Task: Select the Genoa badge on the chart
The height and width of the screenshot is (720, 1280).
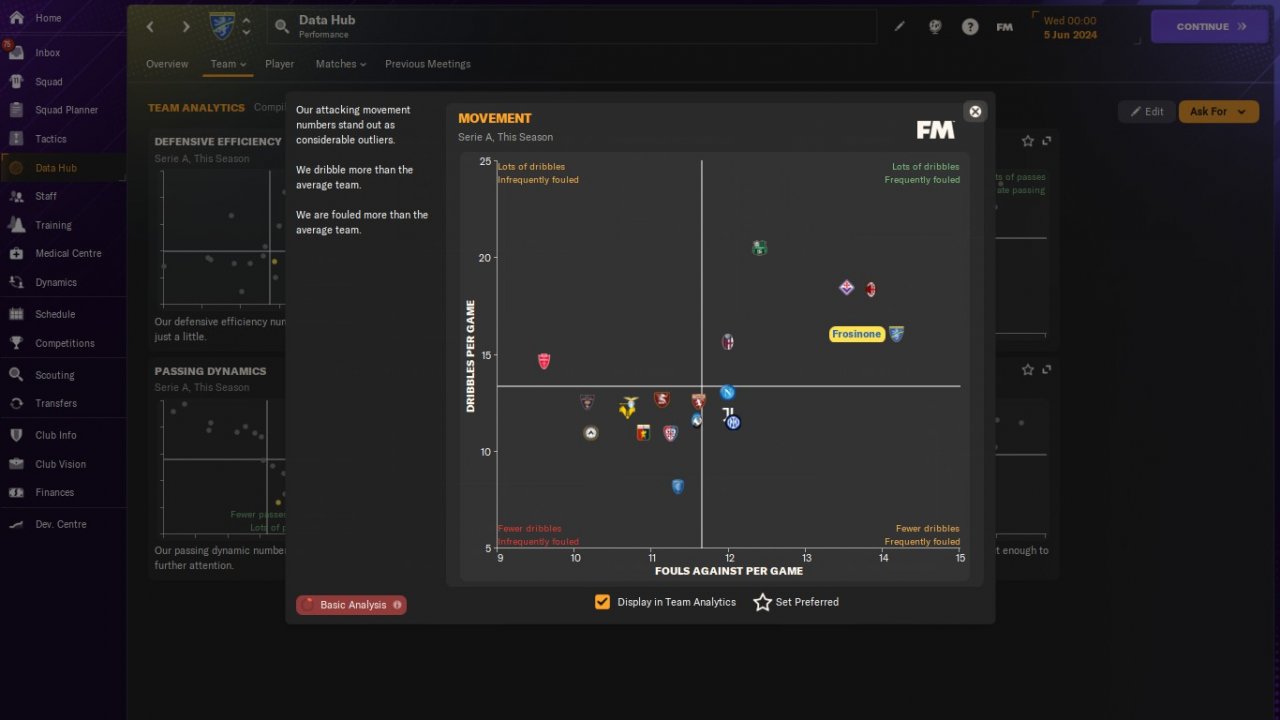Action: click(643, 433)
